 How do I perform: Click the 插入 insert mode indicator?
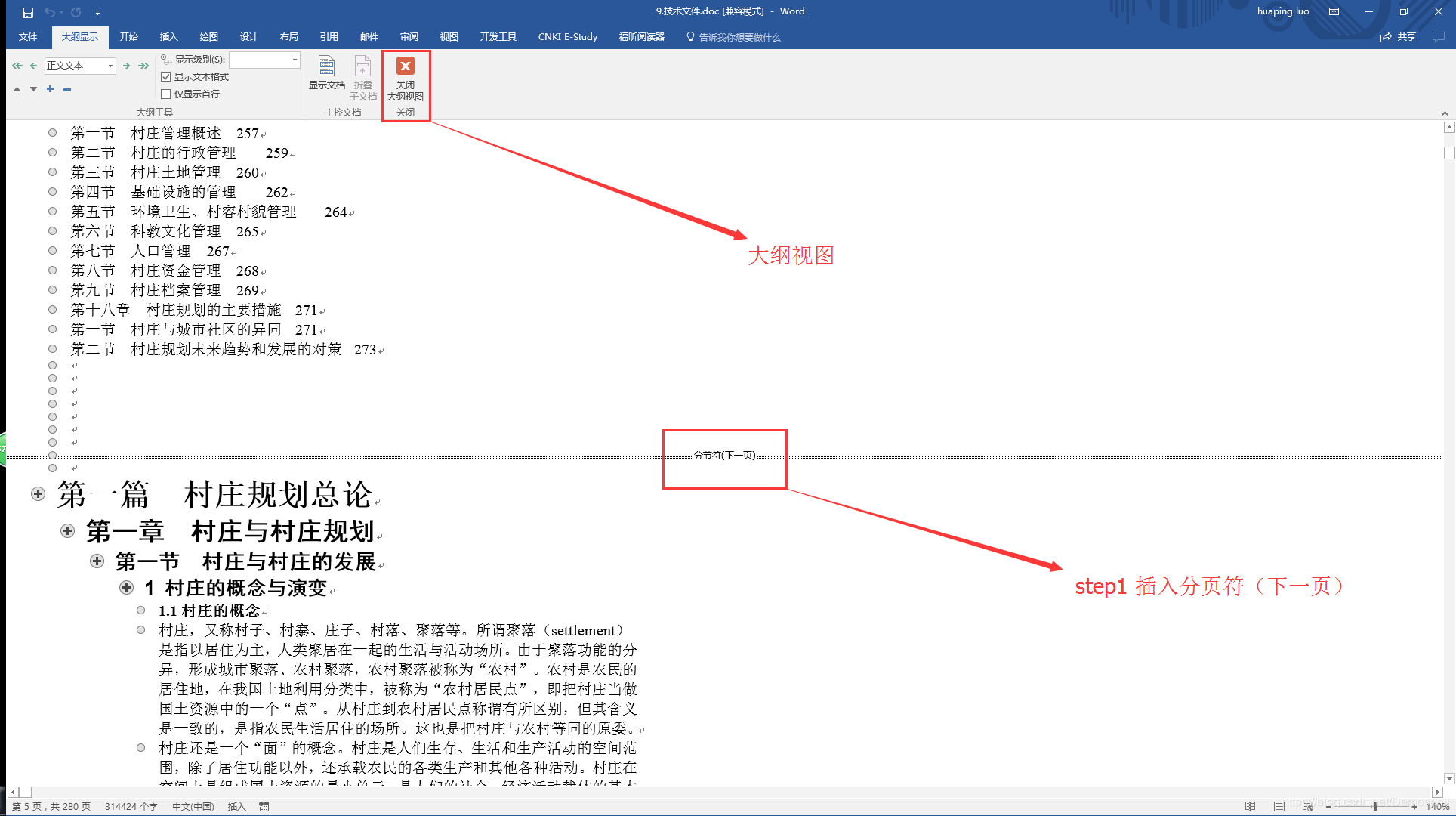237,807
